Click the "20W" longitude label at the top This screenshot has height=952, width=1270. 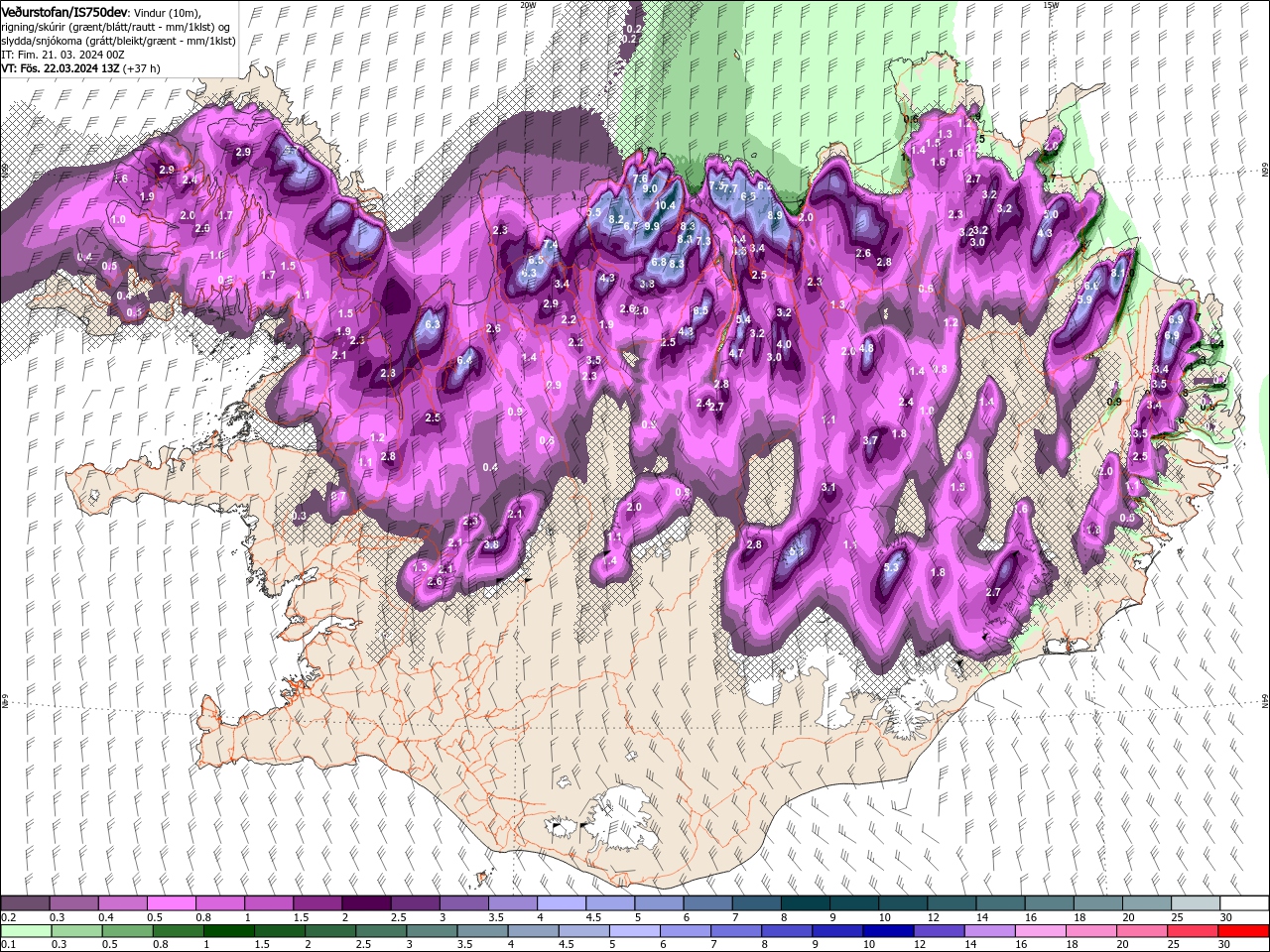[528, 5]
